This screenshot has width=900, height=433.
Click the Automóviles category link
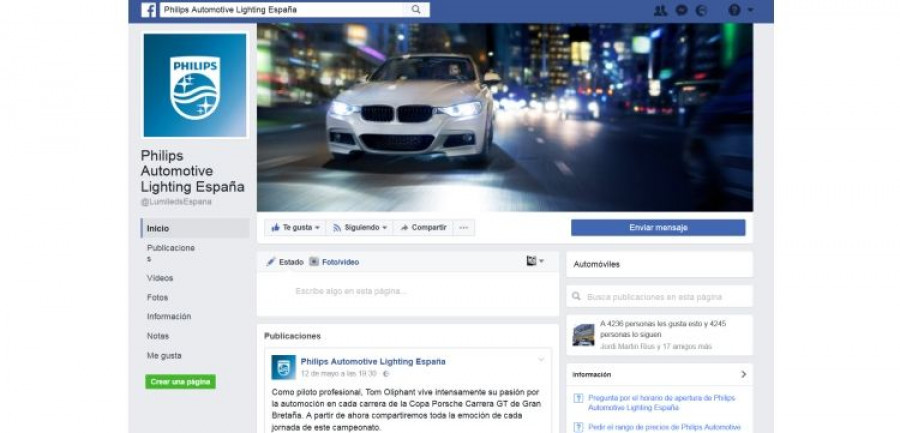click(x=596, y=265)
